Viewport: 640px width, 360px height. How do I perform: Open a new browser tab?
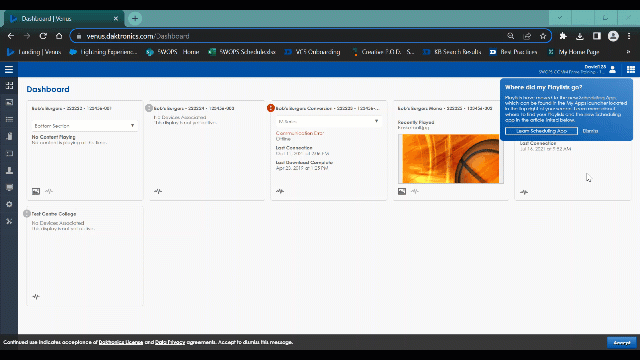[135, 18]
